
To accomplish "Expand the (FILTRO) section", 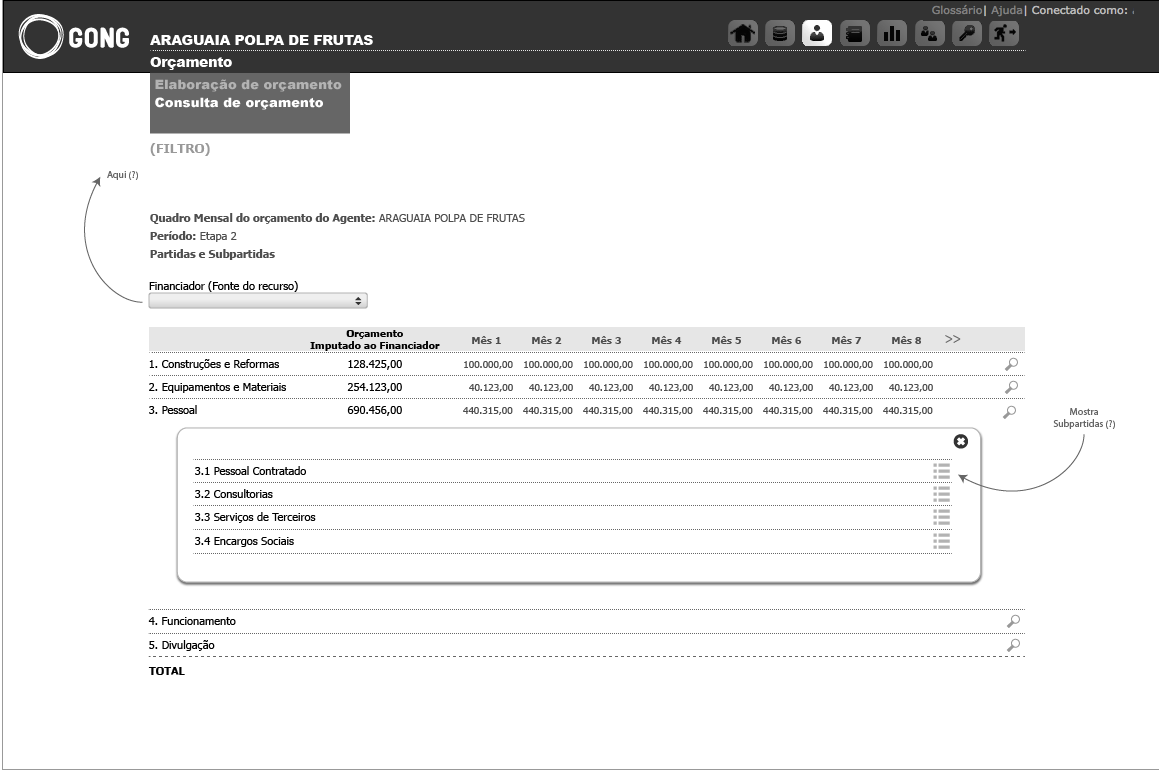I will click(180, 149).
